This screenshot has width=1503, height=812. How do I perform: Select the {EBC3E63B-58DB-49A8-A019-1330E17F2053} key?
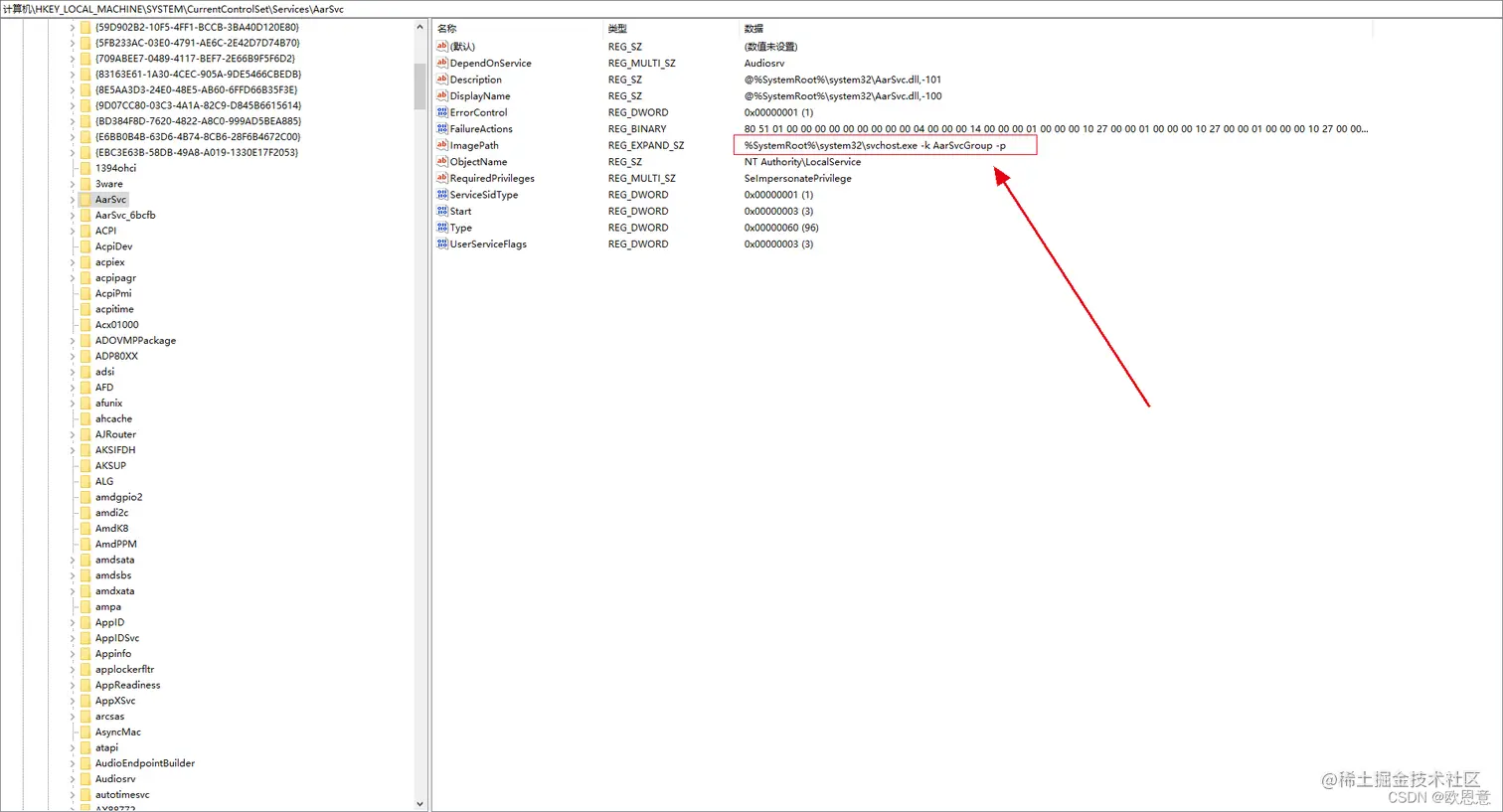(197, 152)
